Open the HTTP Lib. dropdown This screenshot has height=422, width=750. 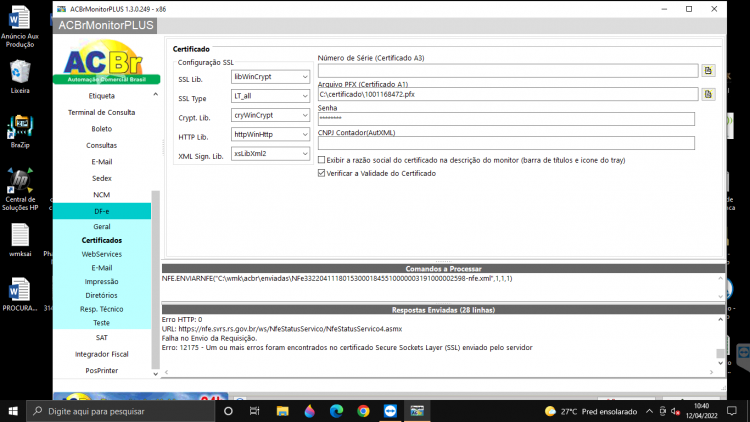[x=270, y=134]
